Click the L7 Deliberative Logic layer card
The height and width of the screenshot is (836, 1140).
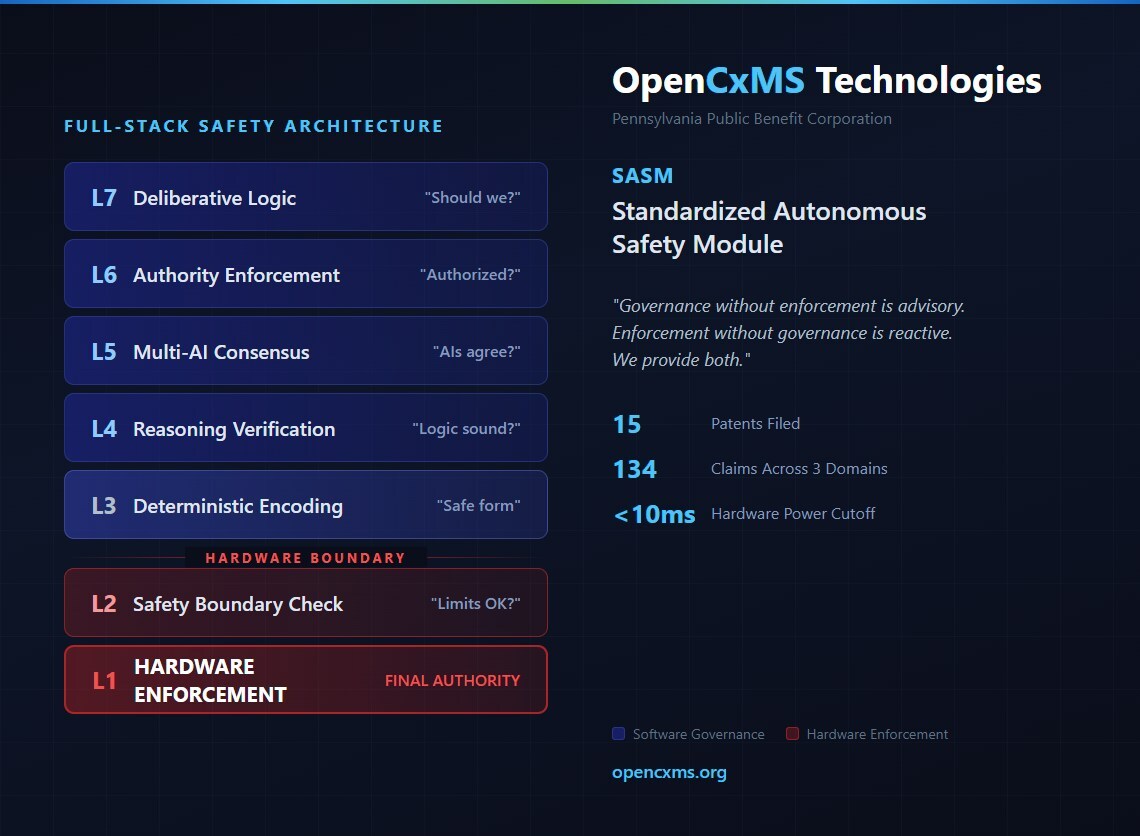point(305,197)
